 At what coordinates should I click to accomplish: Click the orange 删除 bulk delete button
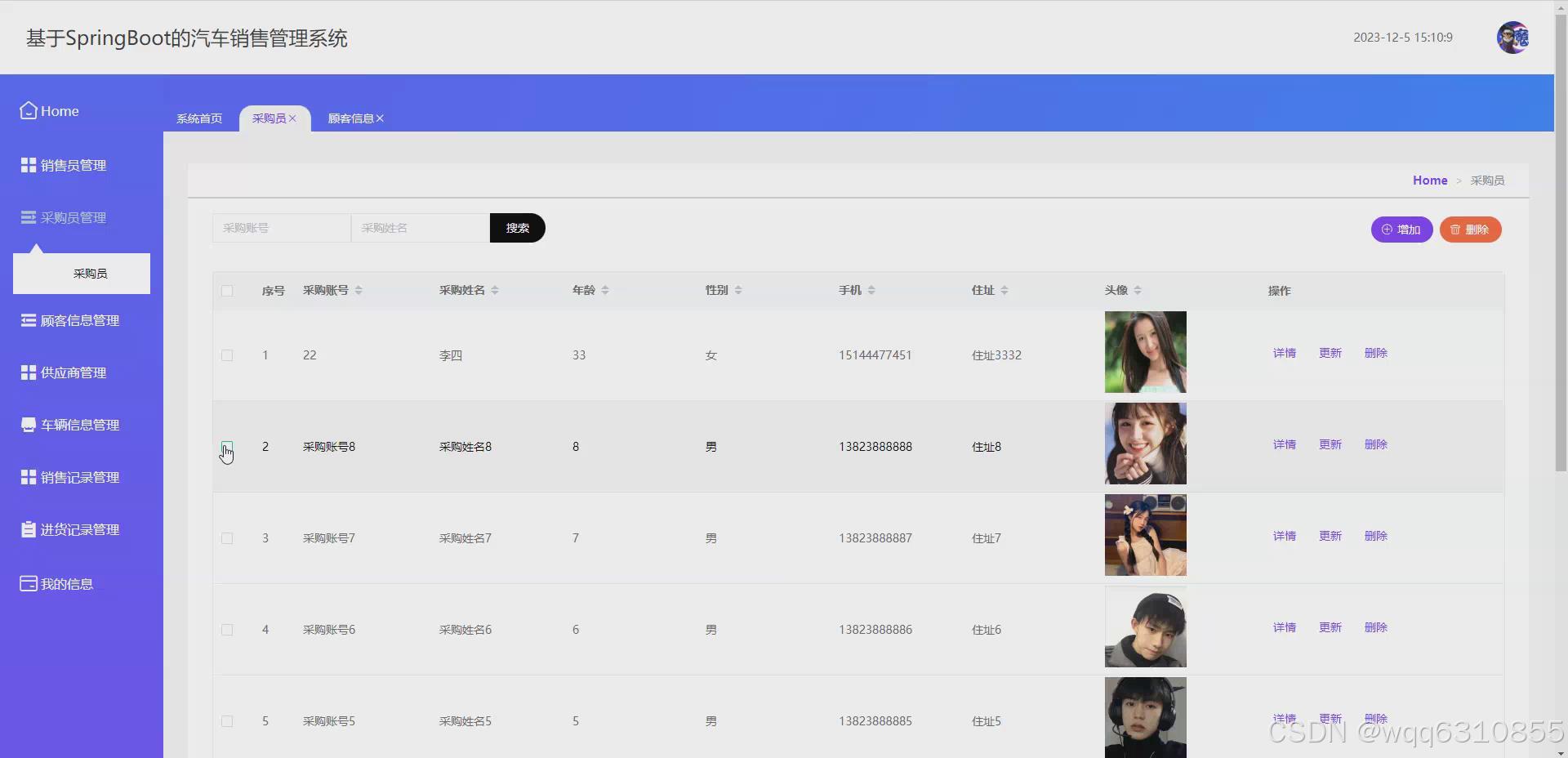(1470, 230)
